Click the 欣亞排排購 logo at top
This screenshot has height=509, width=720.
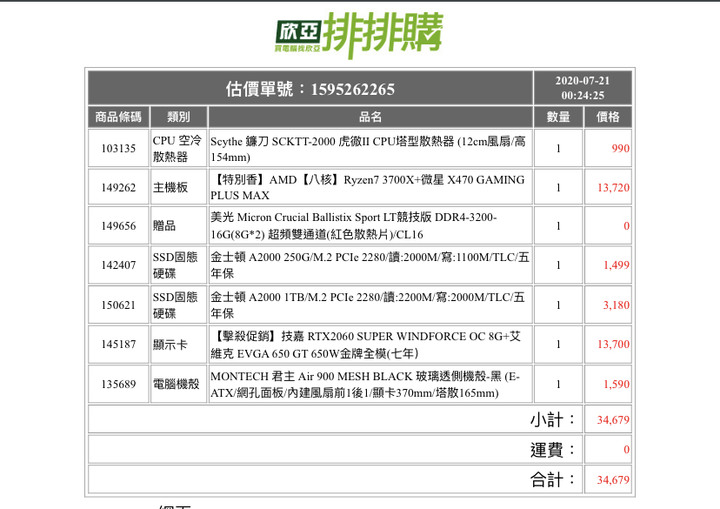click(x=359, y=34)
